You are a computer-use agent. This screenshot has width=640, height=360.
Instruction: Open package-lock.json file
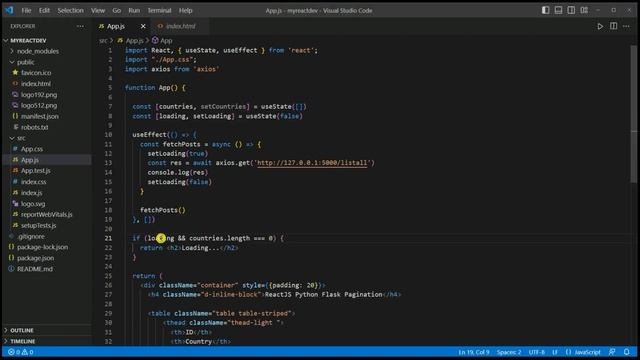42,247
